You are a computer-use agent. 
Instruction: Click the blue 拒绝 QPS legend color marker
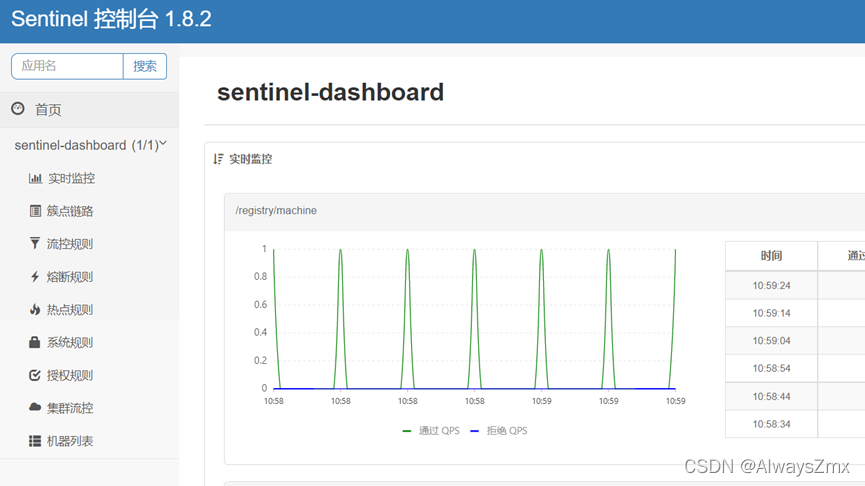pyautogui.click(x=474, y=431)
